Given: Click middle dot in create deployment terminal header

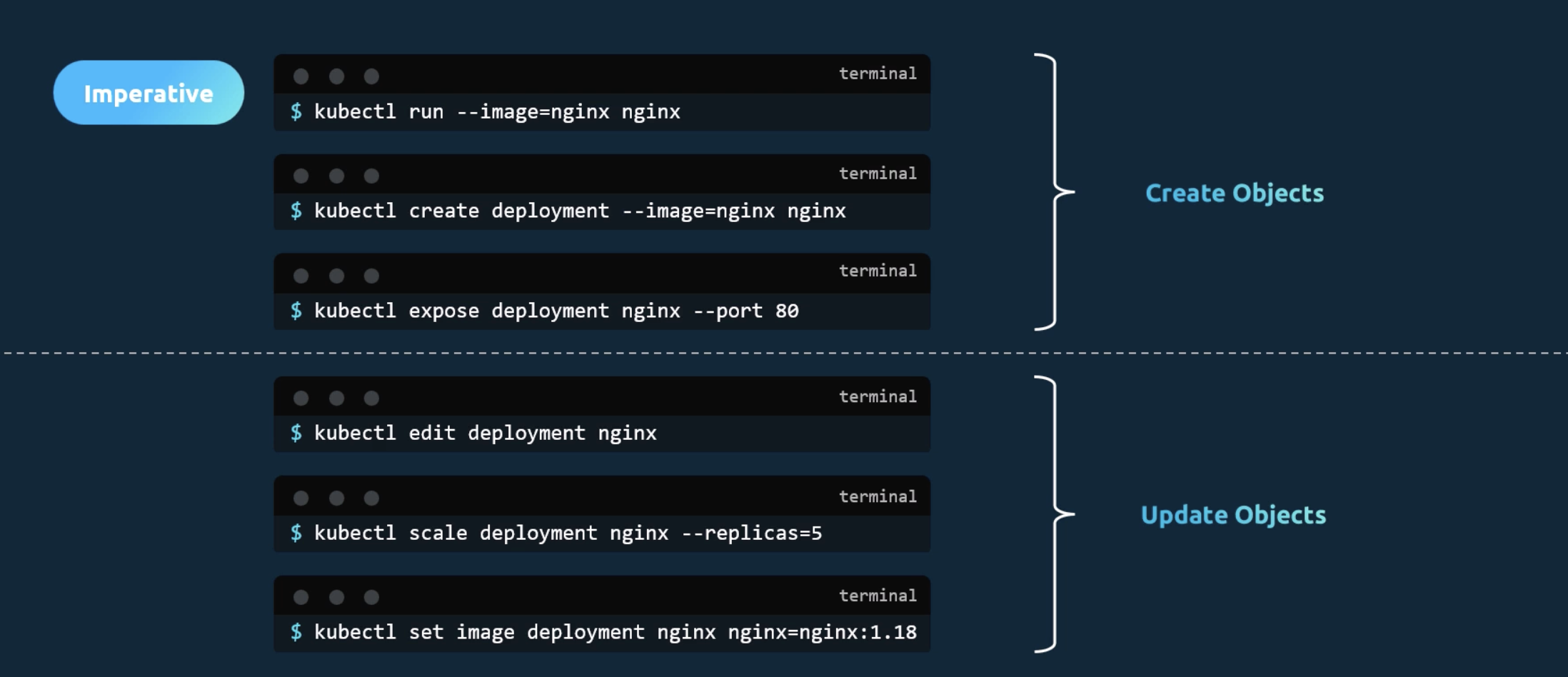Looking at the screenshot, I should pyautogui.click(x=336, y=176).
